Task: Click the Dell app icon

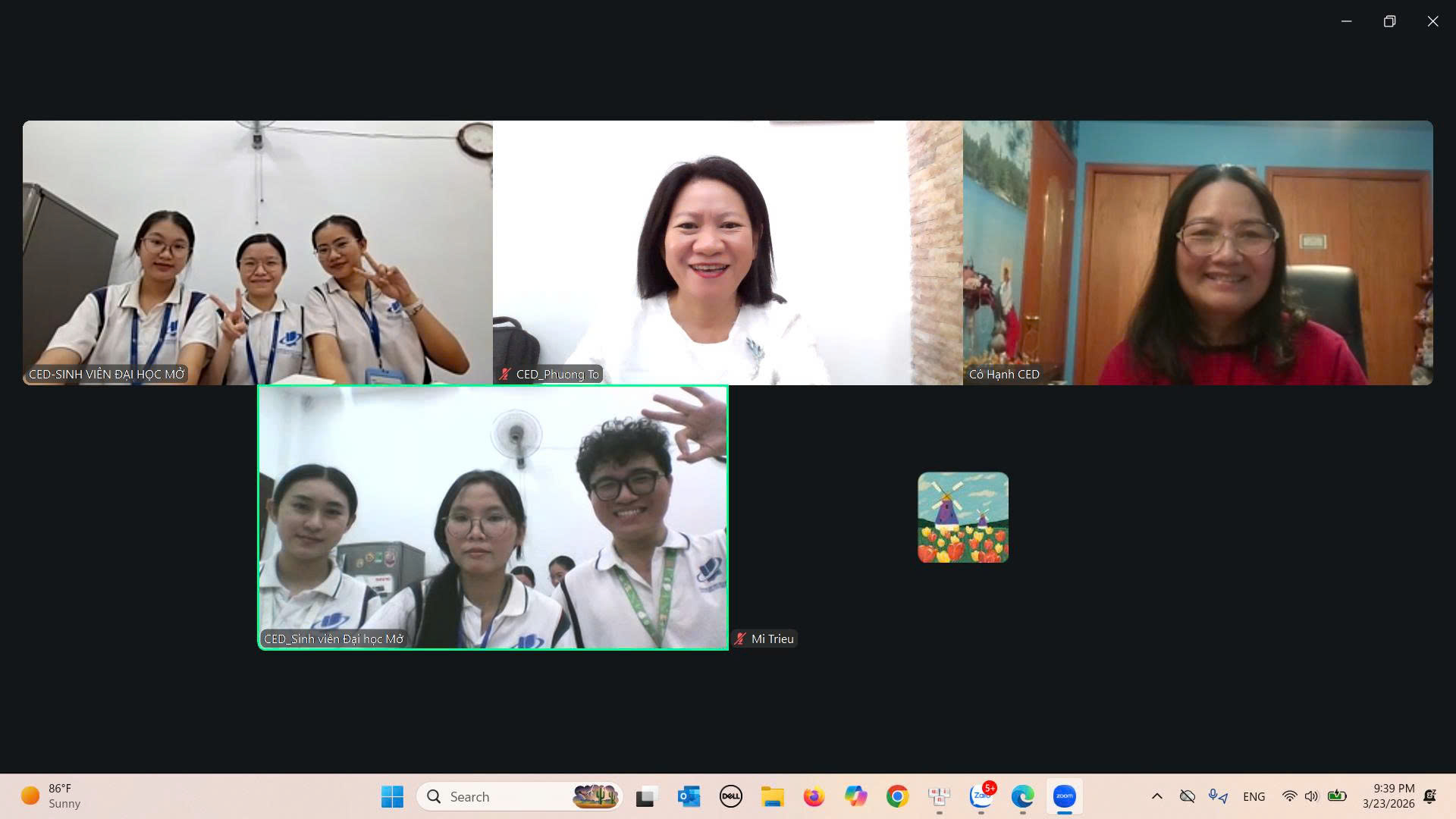Action: 730,796
